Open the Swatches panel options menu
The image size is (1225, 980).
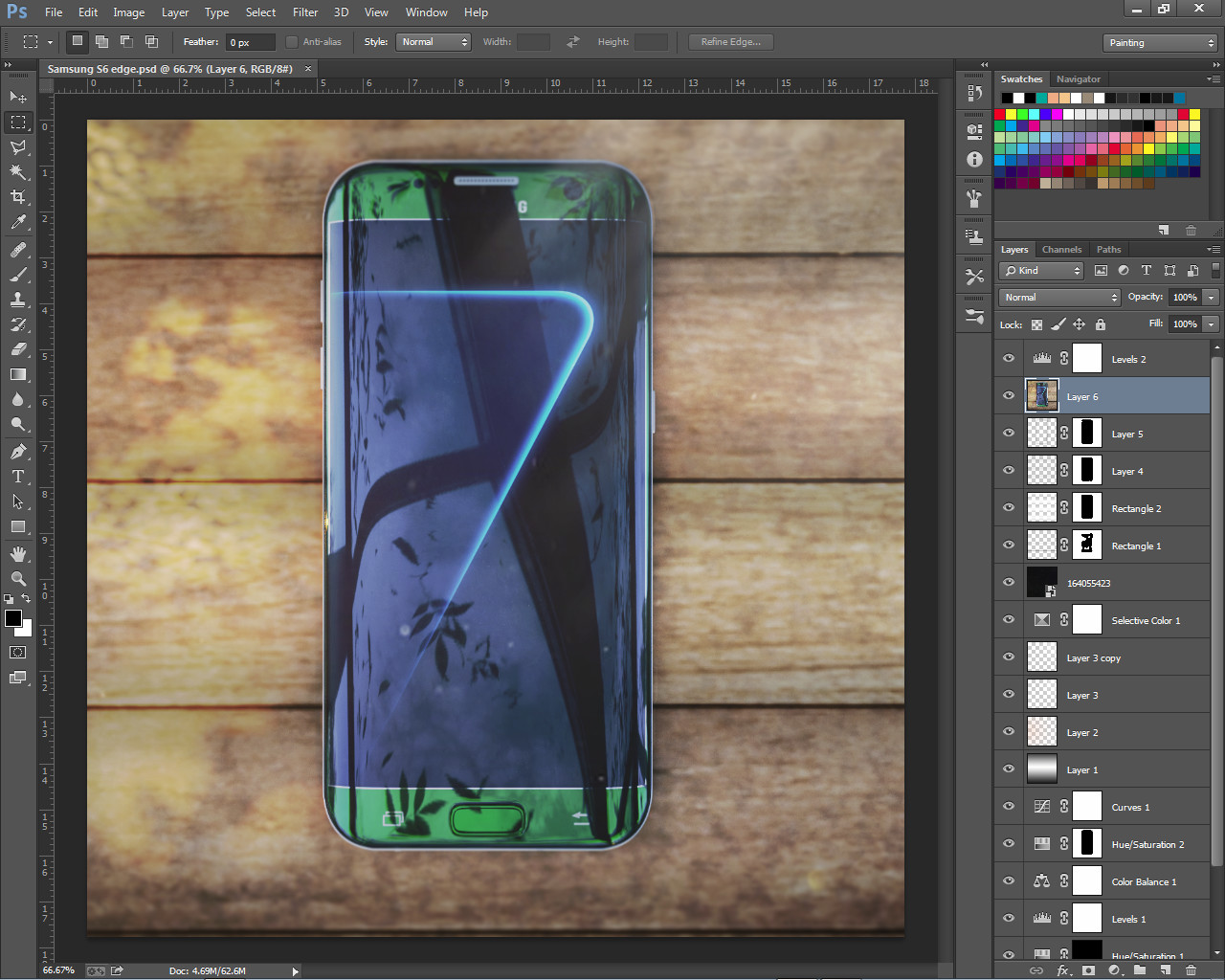pos(1213,79)
